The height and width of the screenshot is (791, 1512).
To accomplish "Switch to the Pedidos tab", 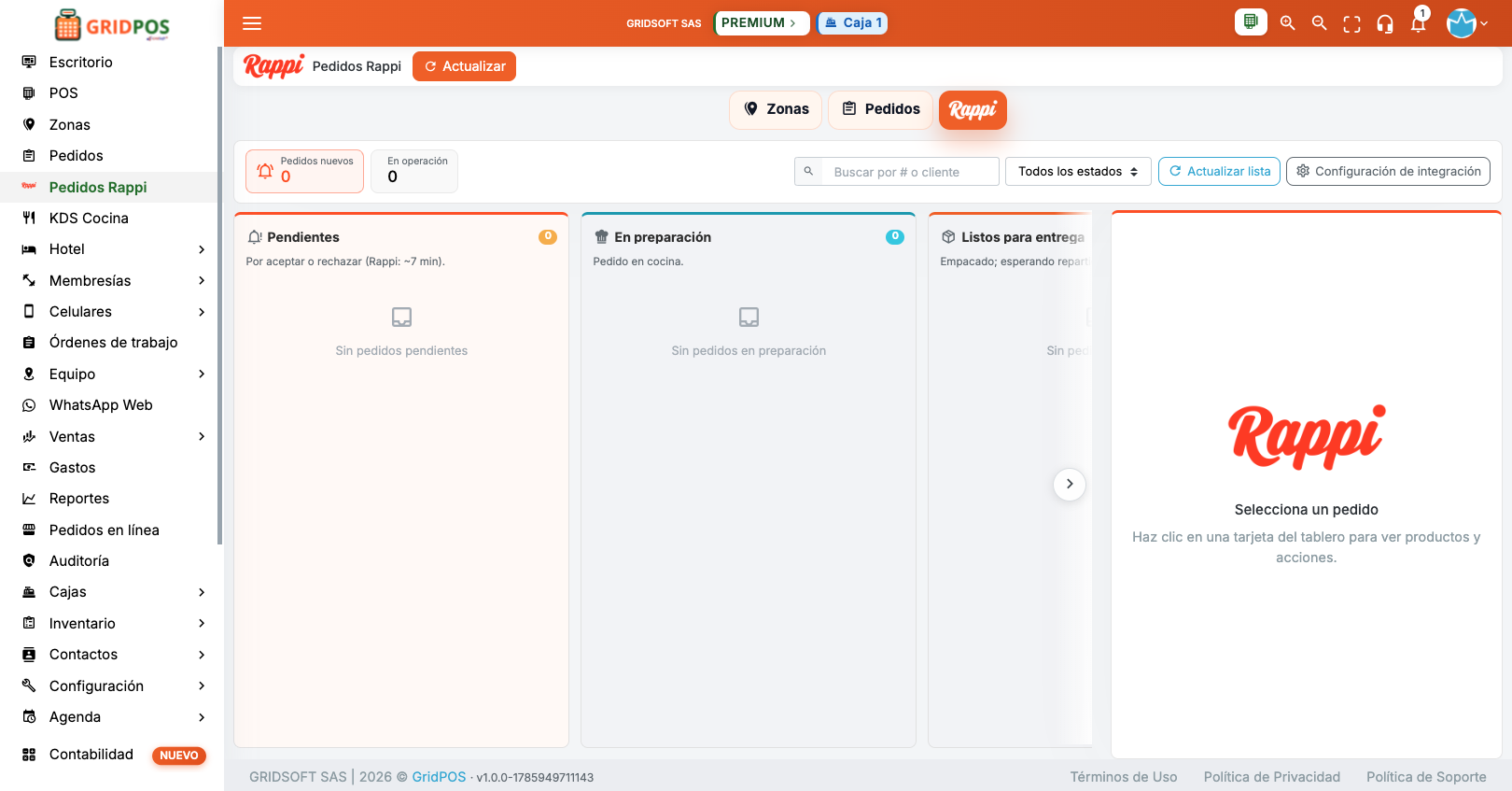I will (880, 109).
